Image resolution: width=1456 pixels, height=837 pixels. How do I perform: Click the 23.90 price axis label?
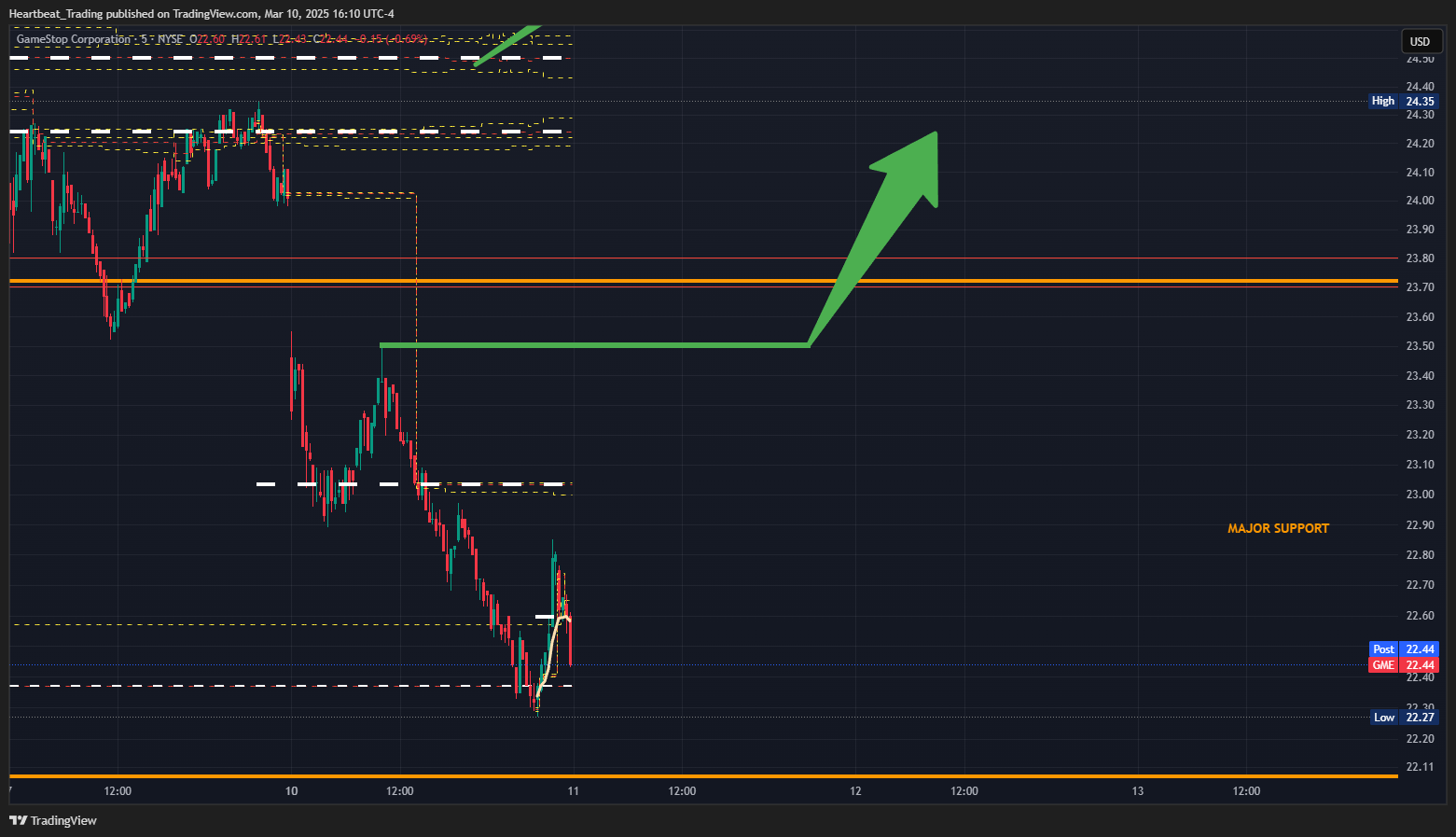click(x=1420, y=230)
